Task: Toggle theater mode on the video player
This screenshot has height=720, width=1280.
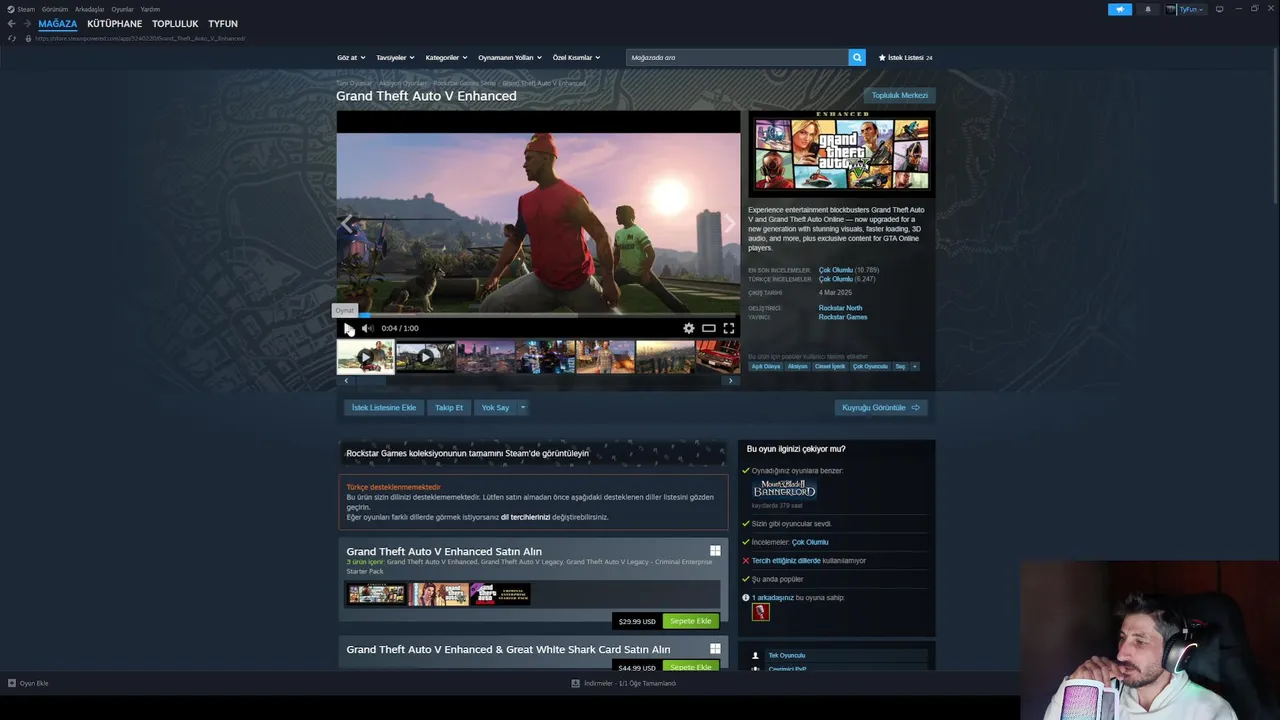Action: 708,328
